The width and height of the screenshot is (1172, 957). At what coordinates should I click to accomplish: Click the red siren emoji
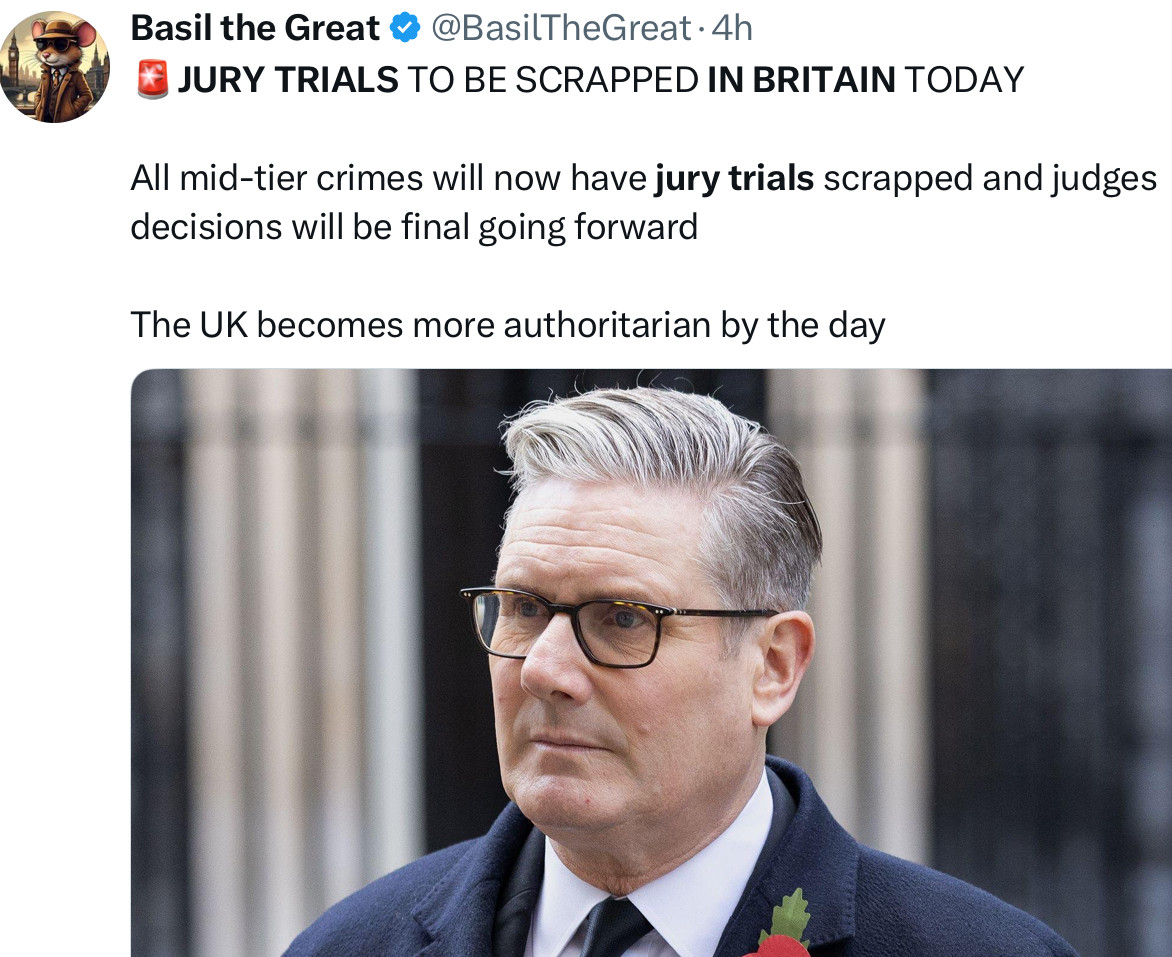point(152,80)
